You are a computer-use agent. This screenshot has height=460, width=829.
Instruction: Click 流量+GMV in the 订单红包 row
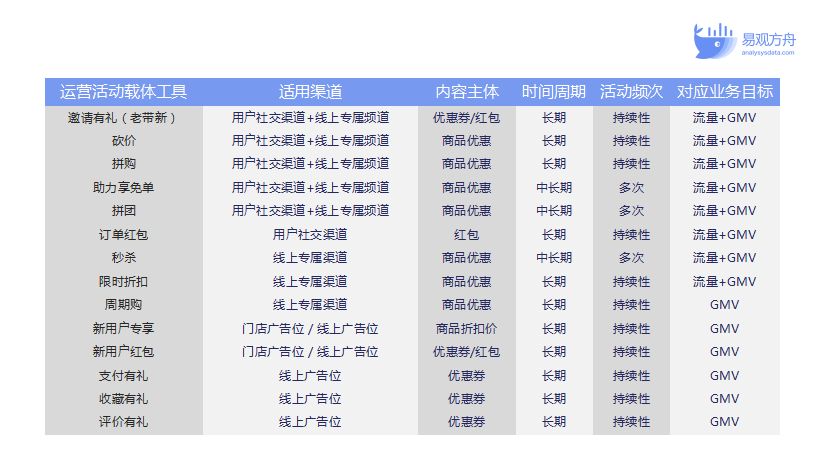[725, 235]
